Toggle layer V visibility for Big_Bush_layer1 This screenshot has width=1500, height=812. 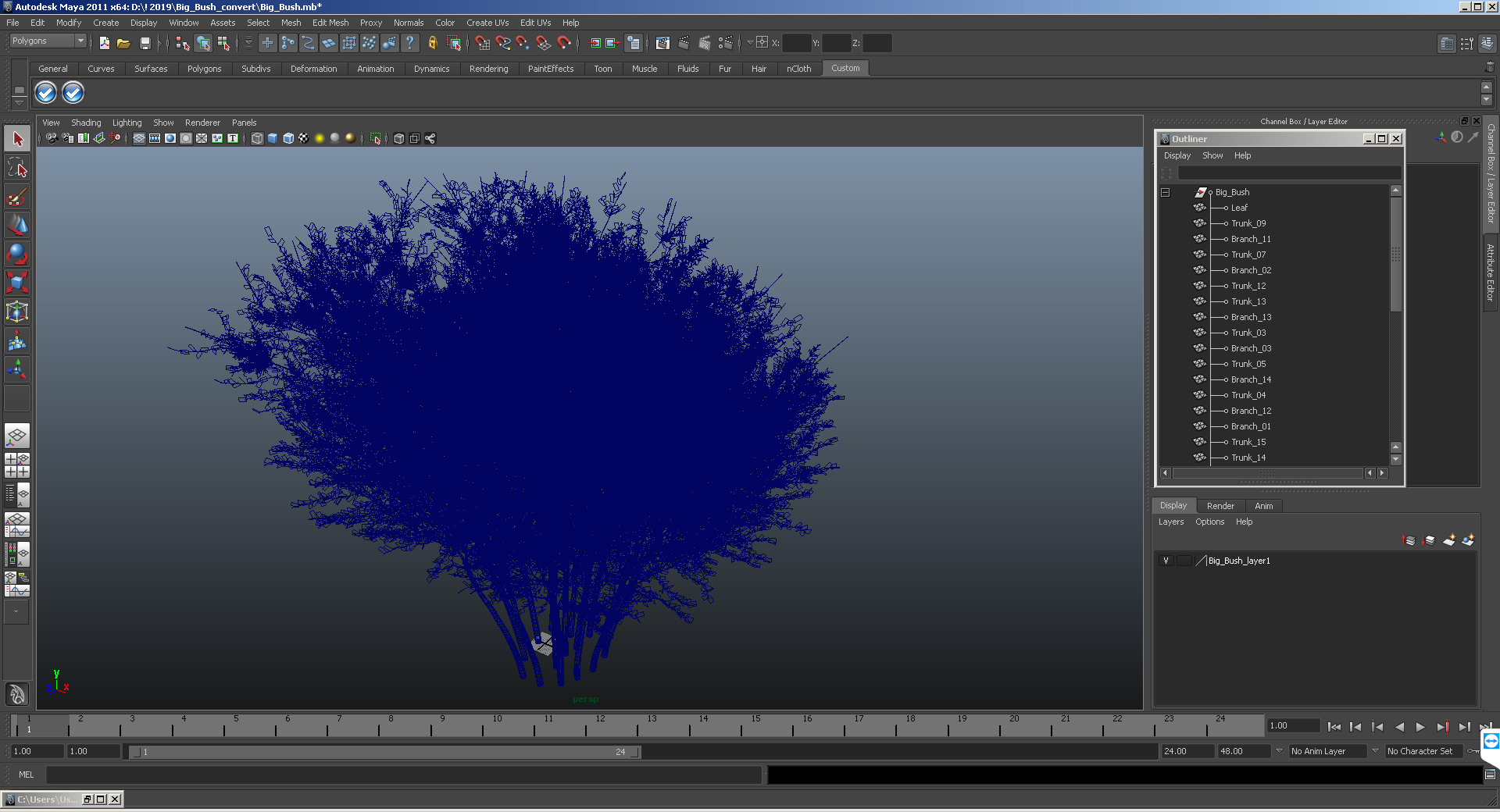coord(1166,561)
